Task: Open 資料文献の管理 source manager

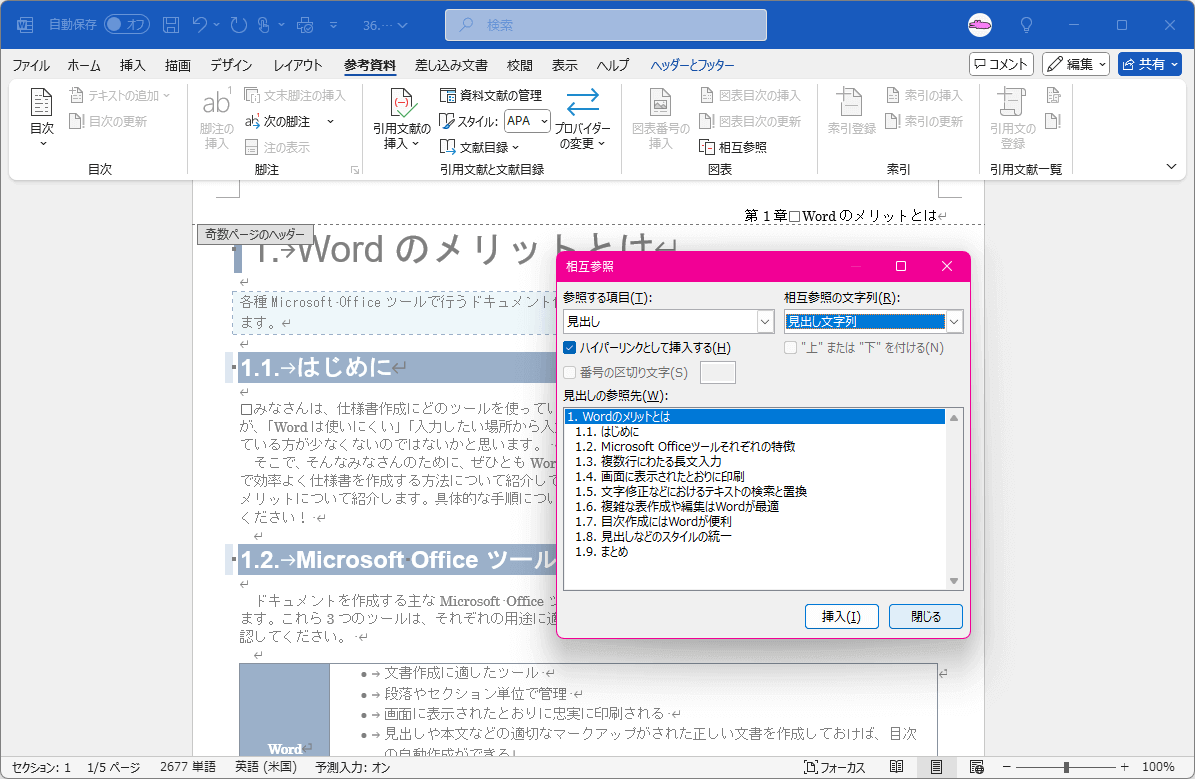Action: tap(491, 95)
